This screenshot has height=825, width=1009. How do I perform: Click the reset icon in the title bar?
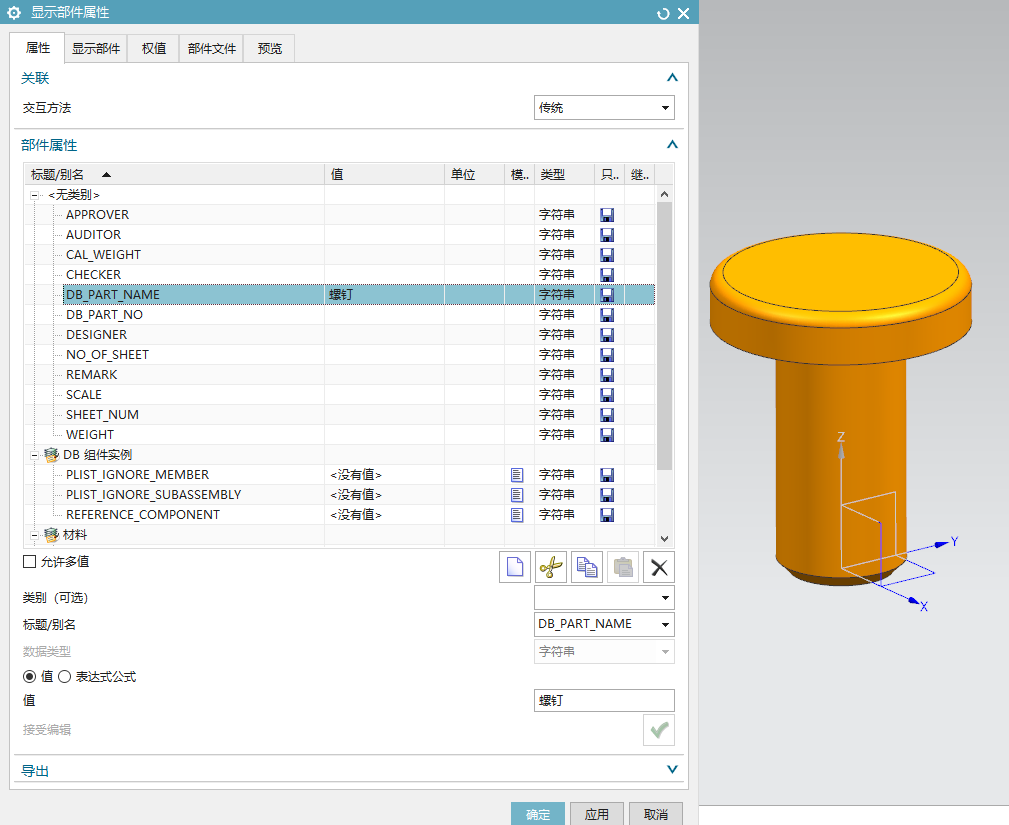click(x=663, y=14)
